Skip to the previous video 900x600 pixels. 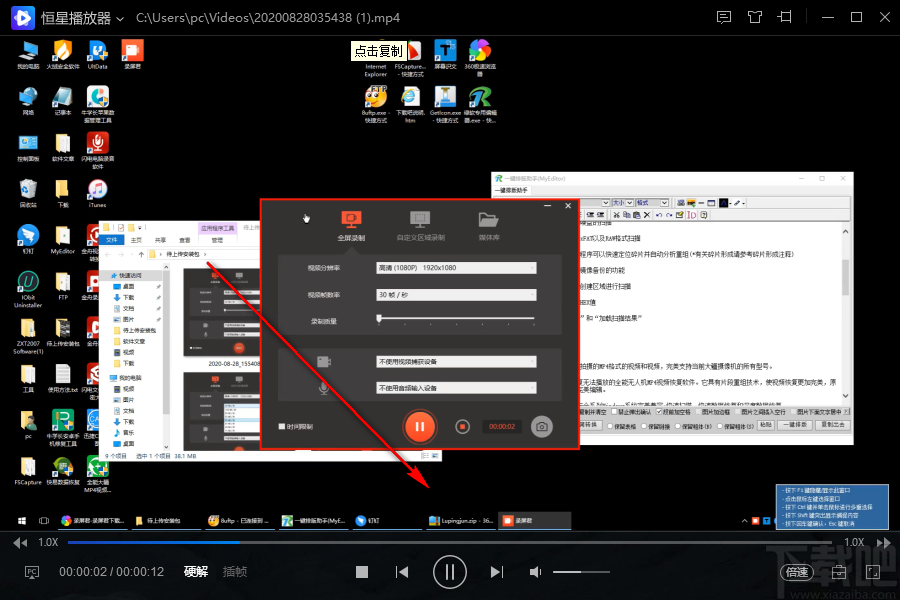point(402,572)
